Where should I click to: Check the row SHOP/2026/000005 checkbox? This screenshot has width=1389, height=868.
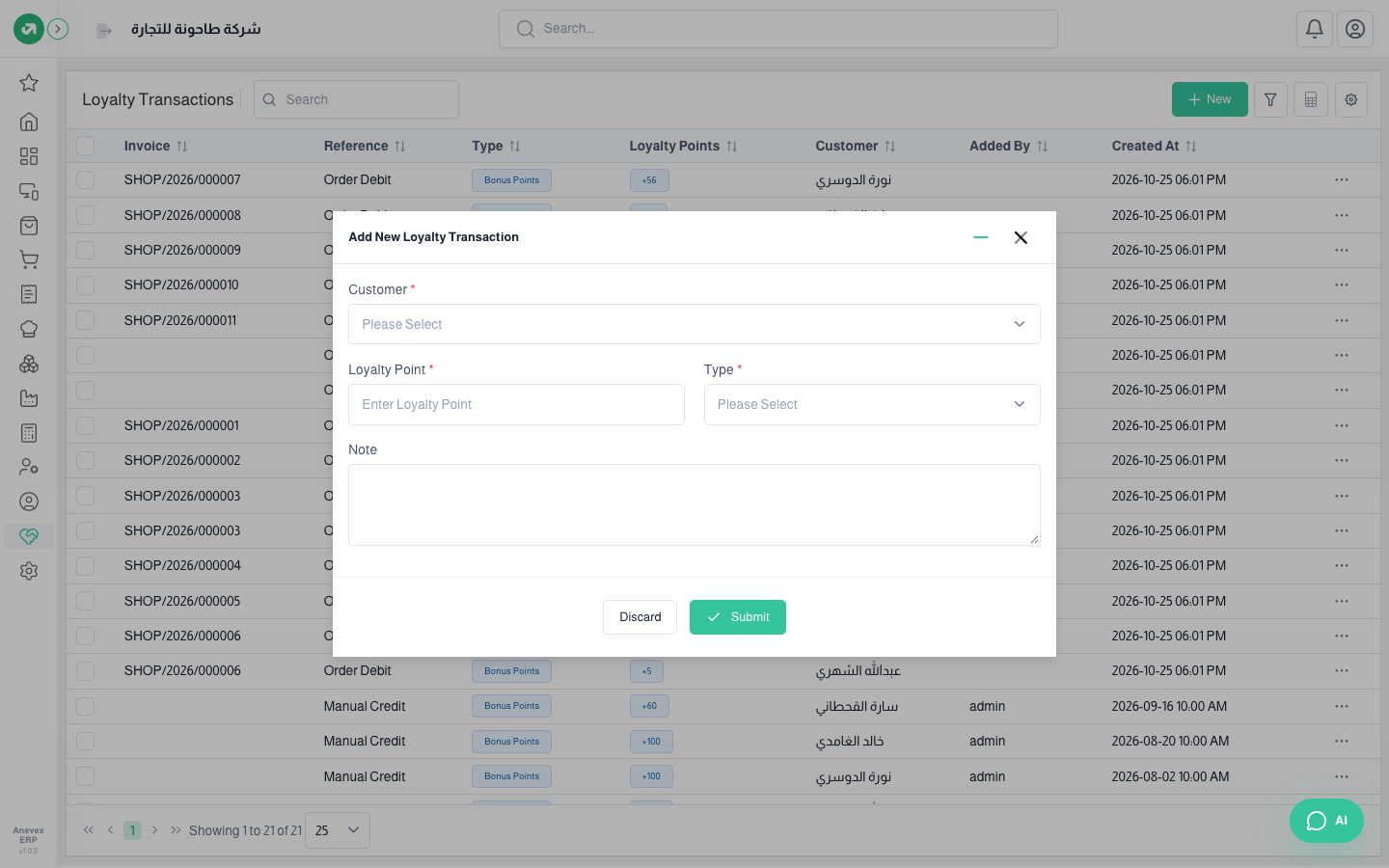click(86, 601)
